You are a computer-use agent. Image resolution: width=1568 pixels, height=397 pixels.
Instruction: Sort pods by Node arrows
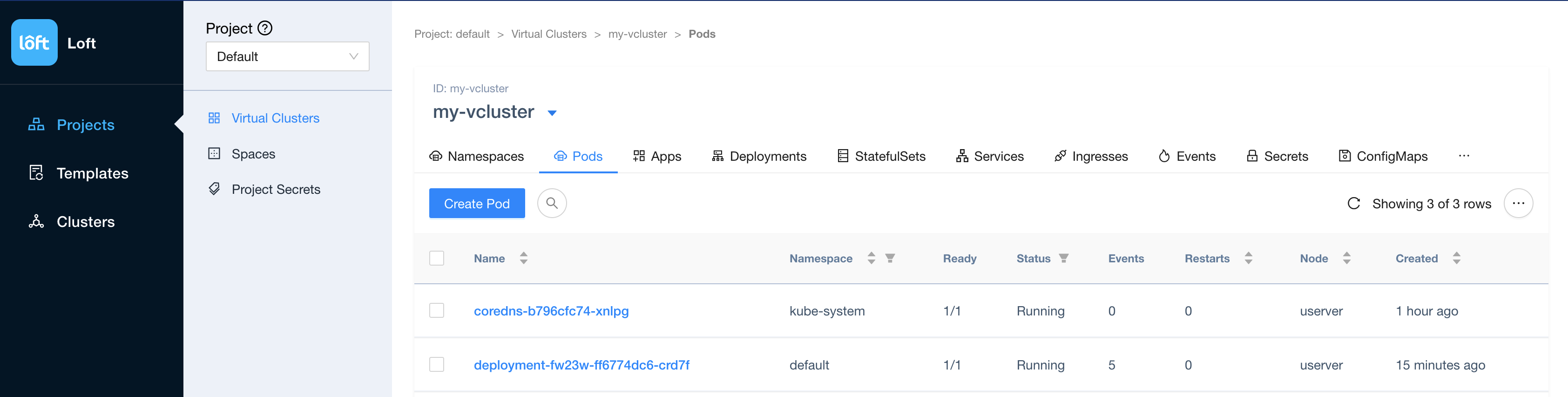coord(1346,258)
